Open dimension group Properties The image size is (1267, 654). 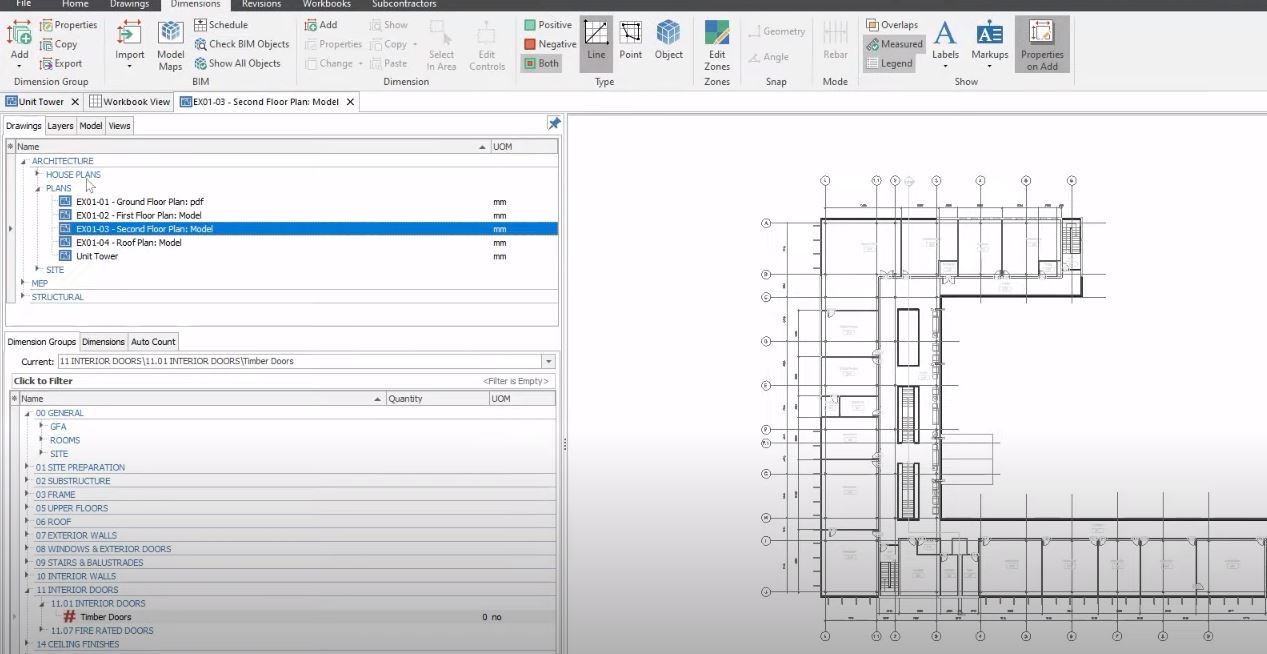[68, 25]
